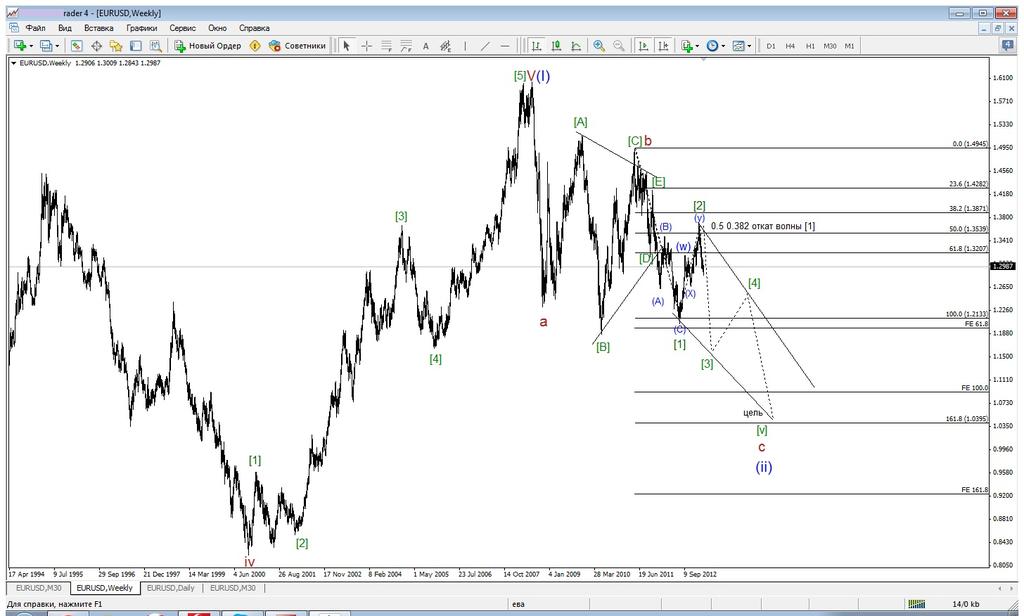The image size is (1024, 616).
Task: Switch to the EURUSD,Daily chart tab
Action: (170, 588)
